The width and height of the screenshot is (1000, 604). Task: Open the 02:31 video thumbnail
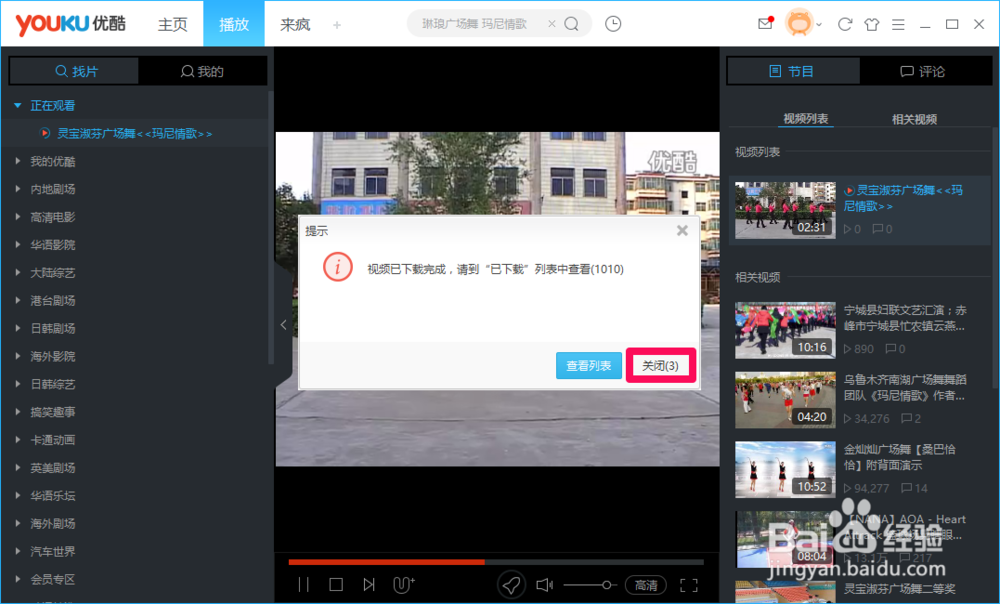point(785,210)
